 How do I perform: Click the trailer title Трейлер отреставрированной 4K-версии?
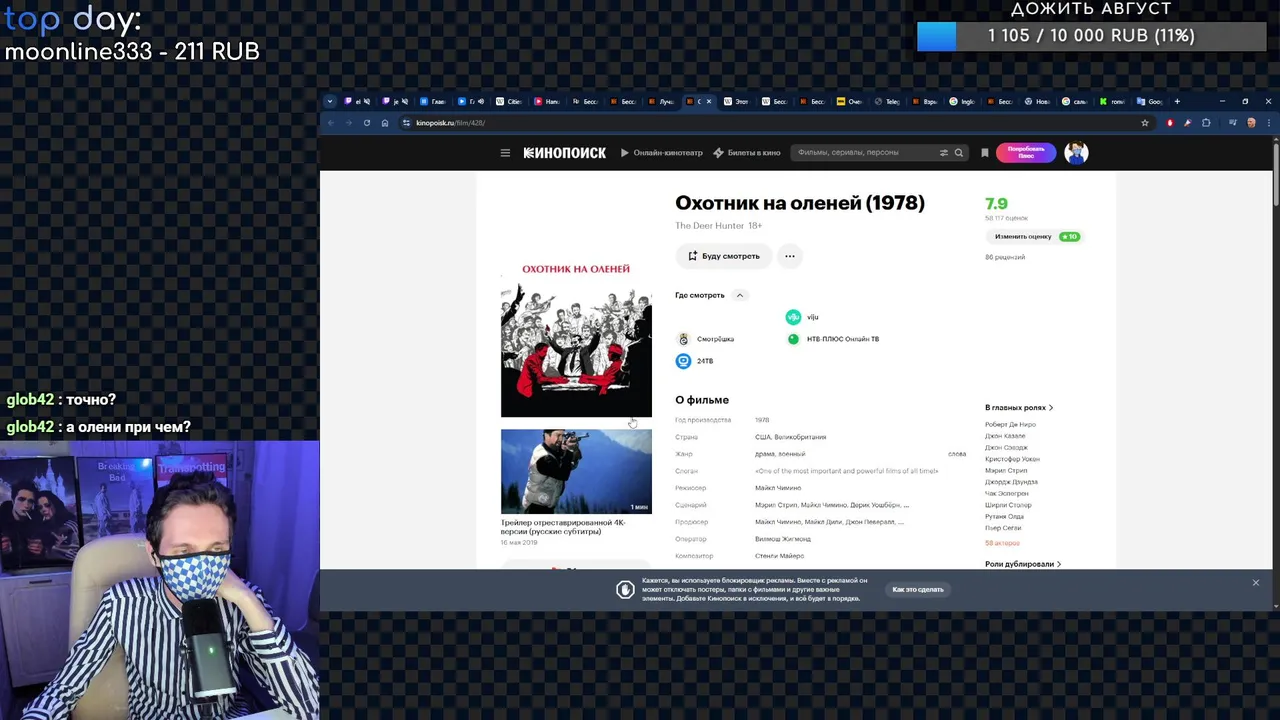coord(563,527)
